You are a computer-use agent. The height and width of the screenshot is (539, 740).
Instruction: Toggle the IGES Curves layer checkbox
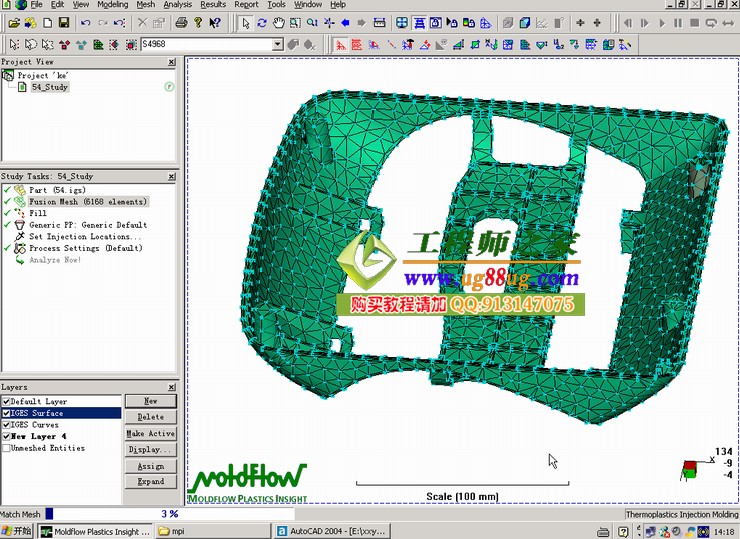coord(6,425)
